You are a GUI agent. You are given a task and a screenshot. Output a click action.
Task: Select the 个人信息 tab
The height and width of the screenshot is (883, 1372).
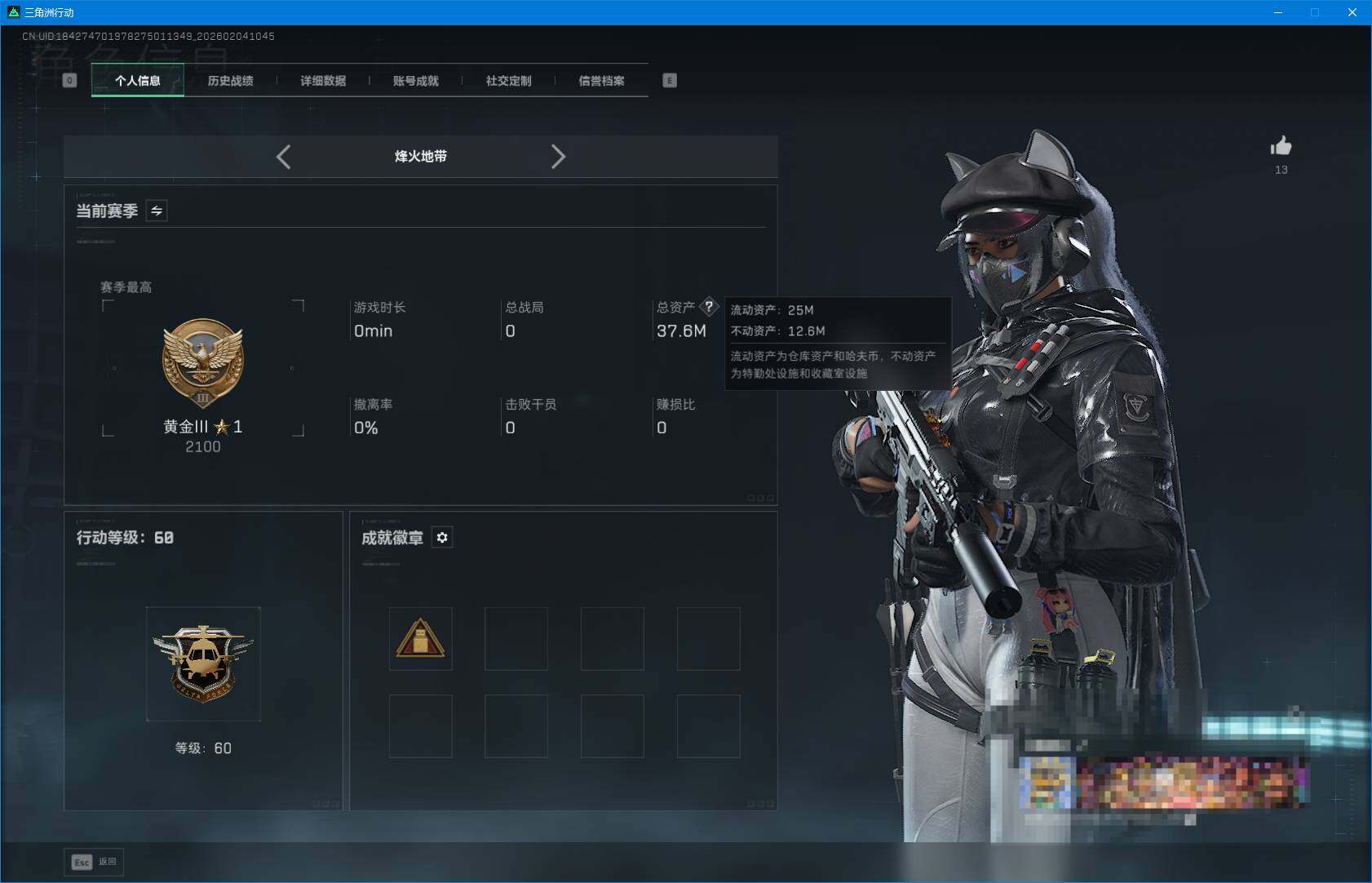click(x=139, y=80)
